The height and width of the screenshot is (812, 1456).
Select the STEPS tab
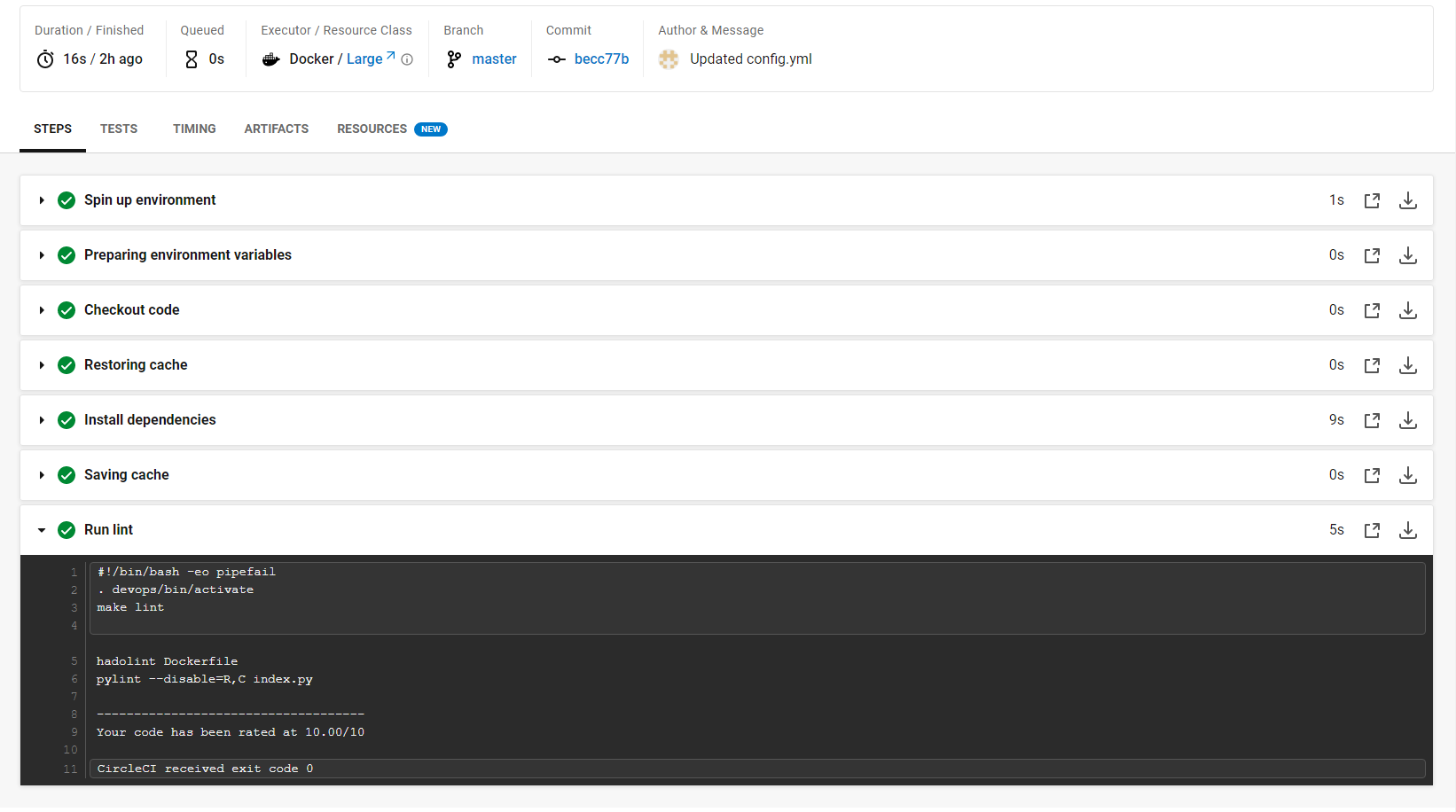tap(52, 129)
